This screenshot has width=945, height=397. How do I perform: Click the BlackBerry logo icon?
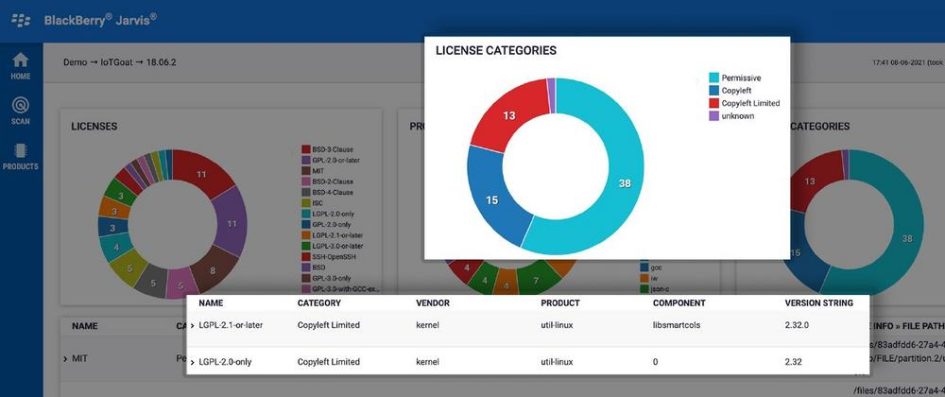20,20
